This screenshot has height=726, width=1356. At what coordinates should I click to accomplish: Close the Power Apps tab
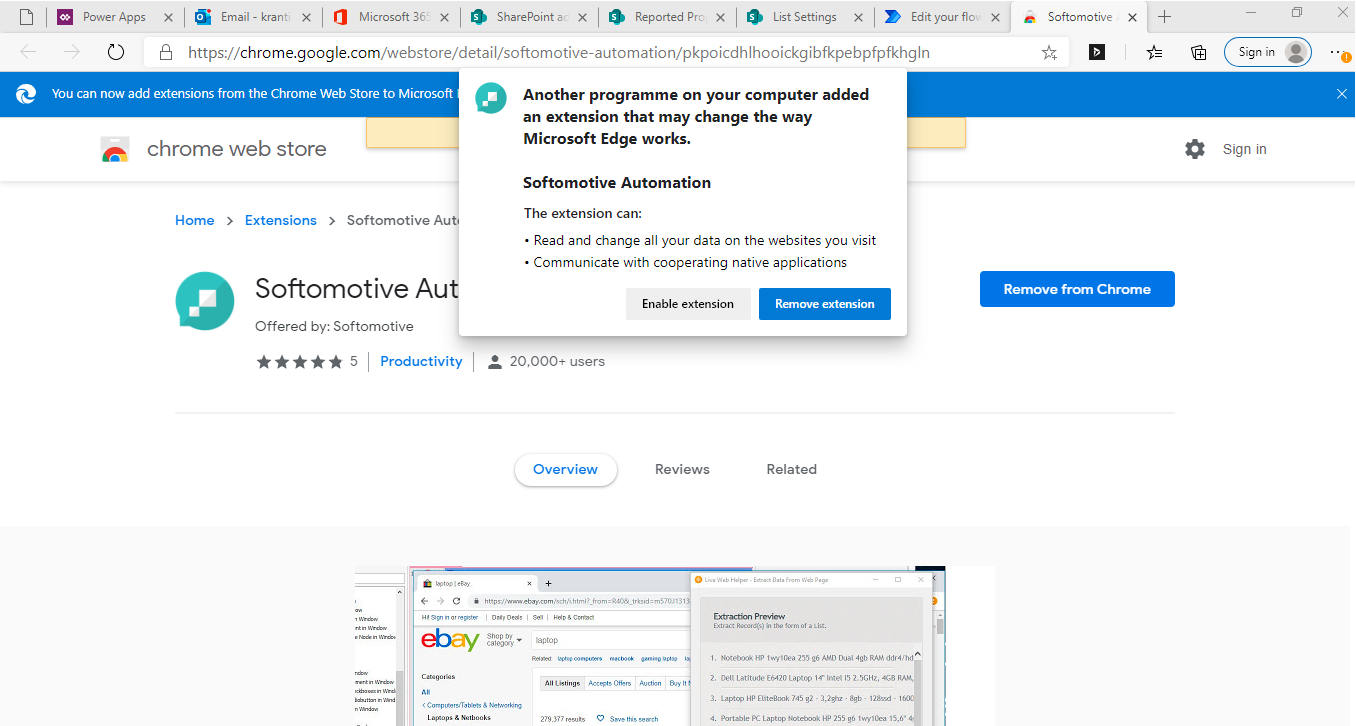click(x=167, y=17)
